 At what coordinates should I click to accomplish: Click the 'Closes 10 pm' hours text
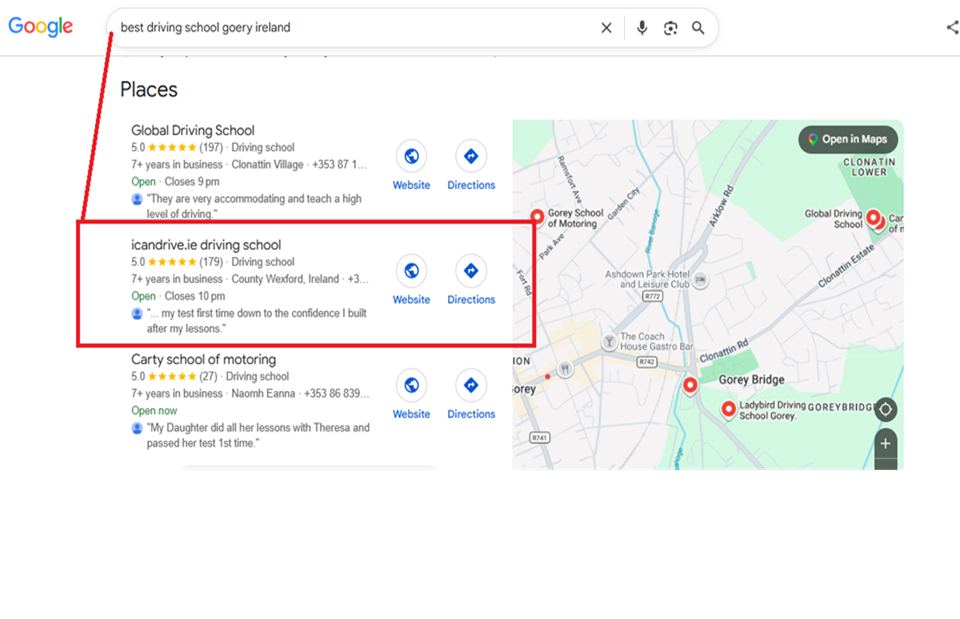pyautogui.click(x=195, y=296)
